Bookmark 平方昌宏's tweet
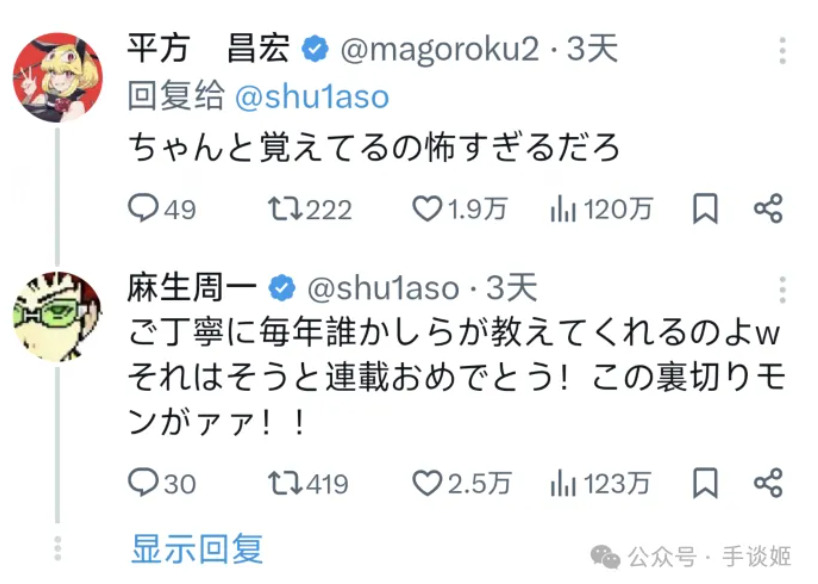Viewport: 818px width, 584px height. [x=705, y=208]
